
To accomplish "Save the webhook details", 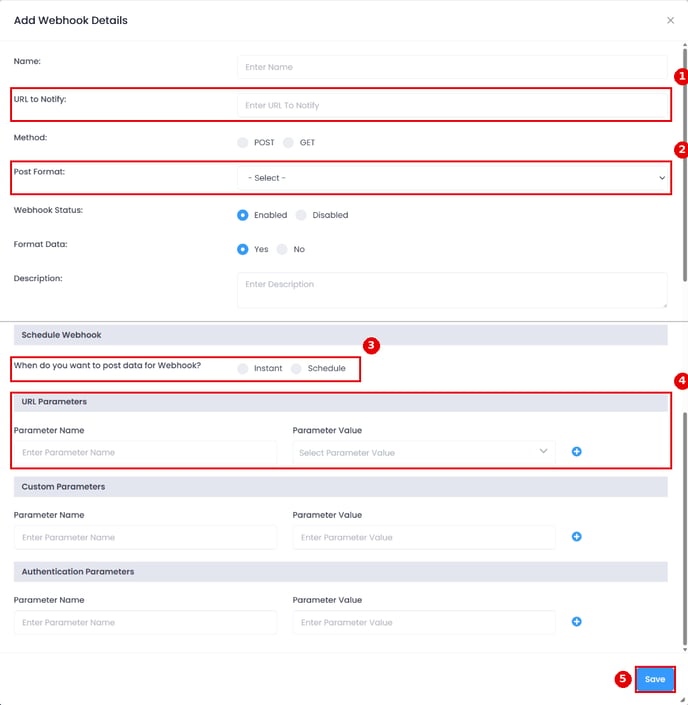I will pyautogui.click(x=655, y=679).
